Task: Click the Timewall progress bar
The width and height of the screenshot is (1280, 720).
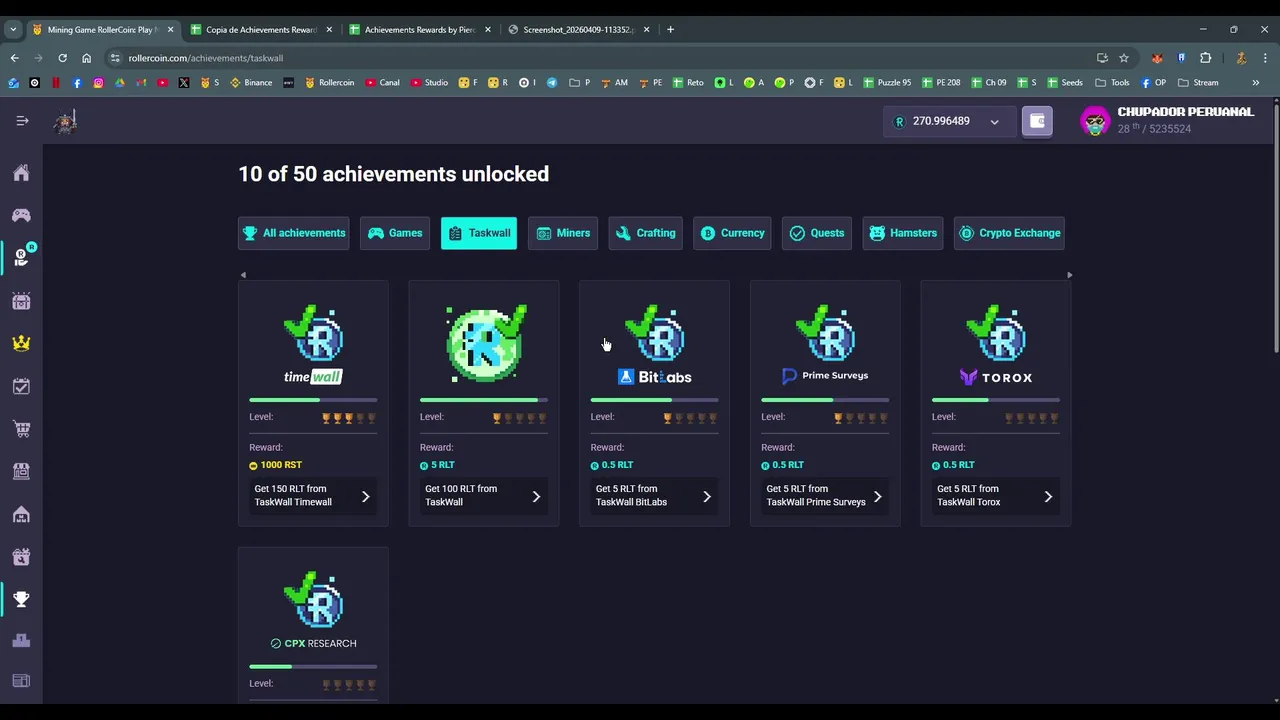Action: tap(313, 400)
